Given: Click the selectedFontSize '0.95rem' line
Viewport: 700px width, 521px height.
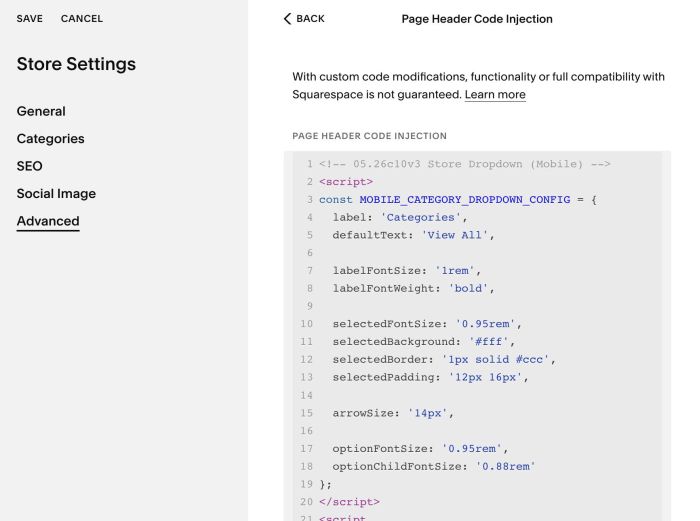Looking at the screenshot, I should coord(427,324).
